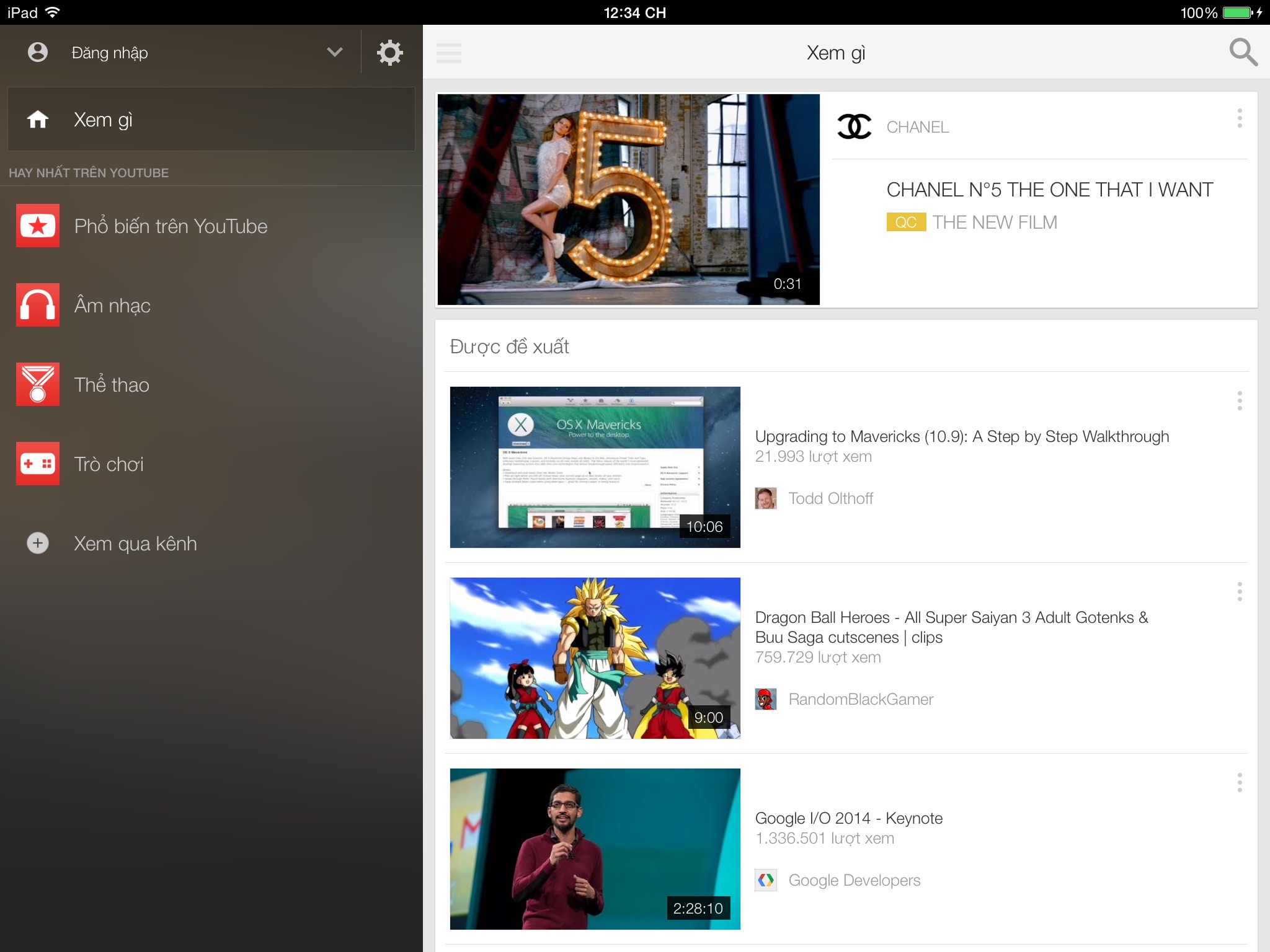
Task: Click the Chanel logo icon
Action: coord(855,126)
